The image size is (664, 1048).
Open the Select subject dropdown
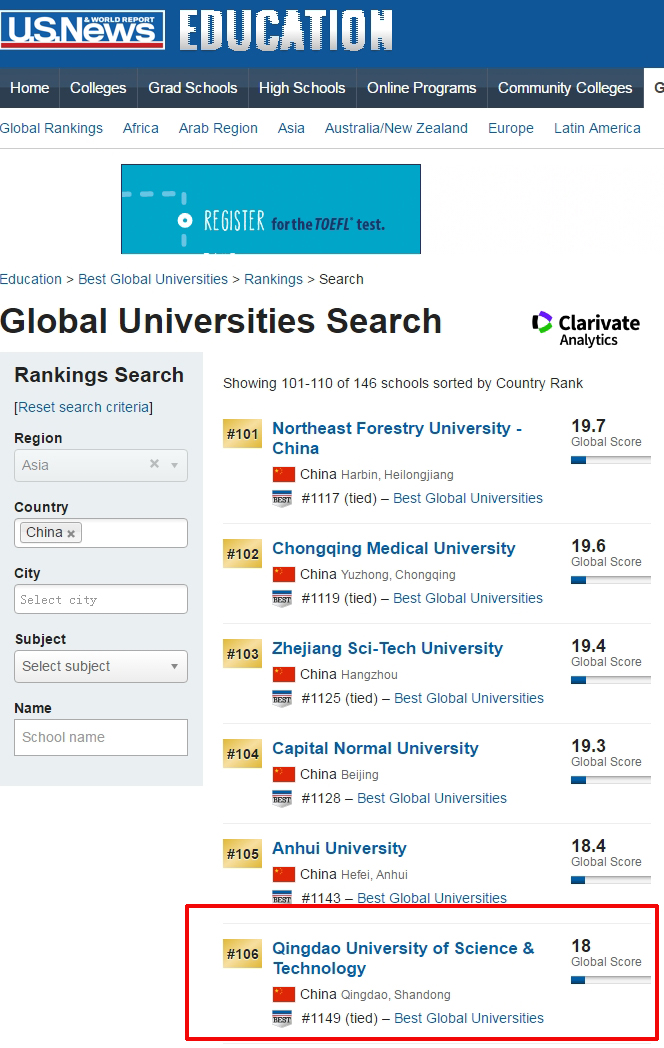101,666
